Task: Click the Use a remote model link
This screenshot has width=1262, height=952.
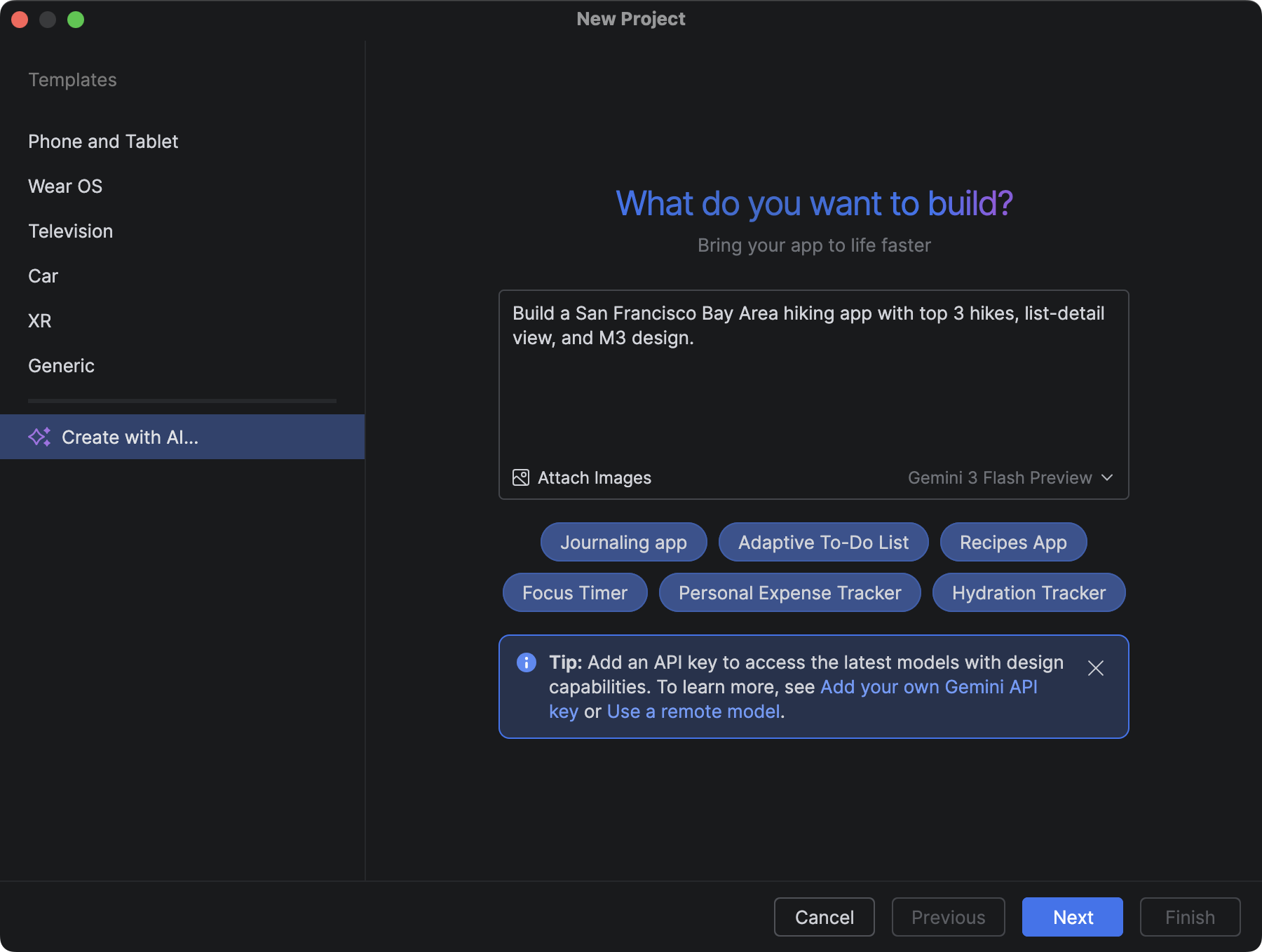Action: 694,711
